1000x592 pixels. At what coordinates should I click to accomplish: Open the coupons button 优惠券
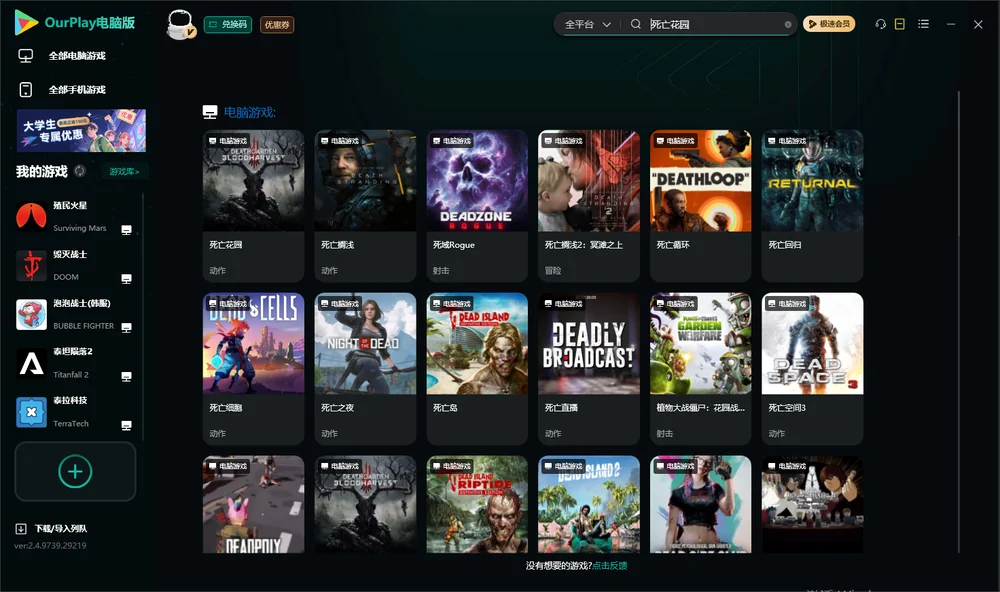tap(277, 24)
